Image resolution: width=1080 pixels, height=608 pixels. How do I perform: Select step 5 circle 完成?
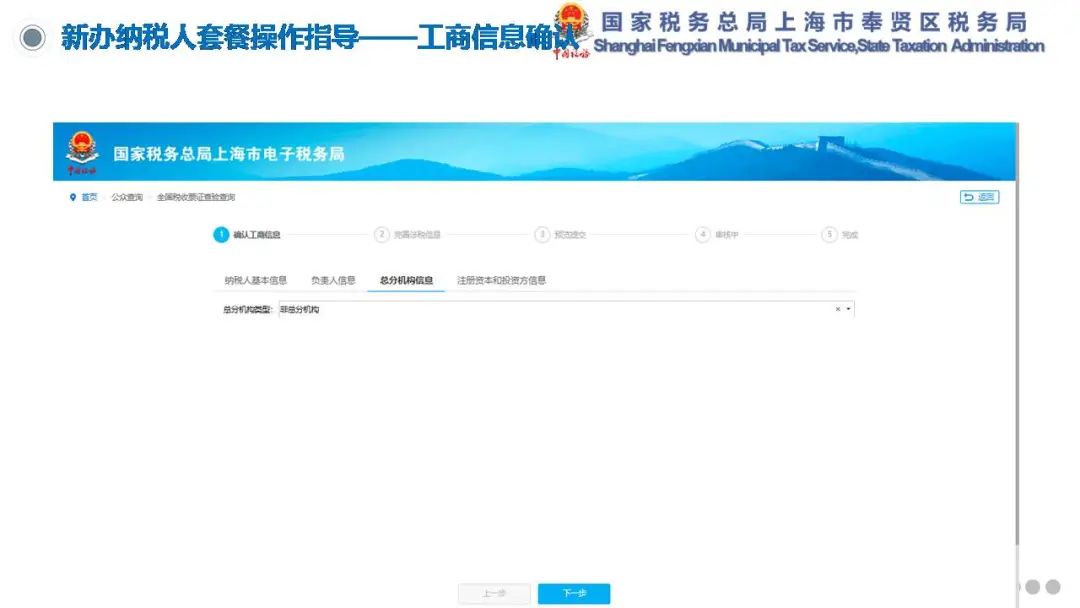tap(829, 235)
